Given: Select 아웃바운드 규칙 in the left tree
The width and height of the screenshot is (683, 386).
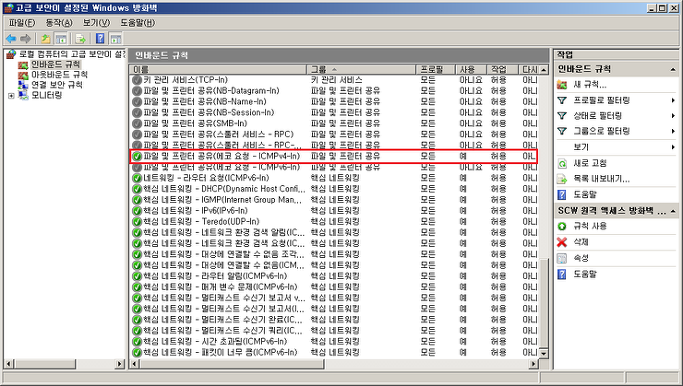Looking at the screenshot, I should pos(59,74).
